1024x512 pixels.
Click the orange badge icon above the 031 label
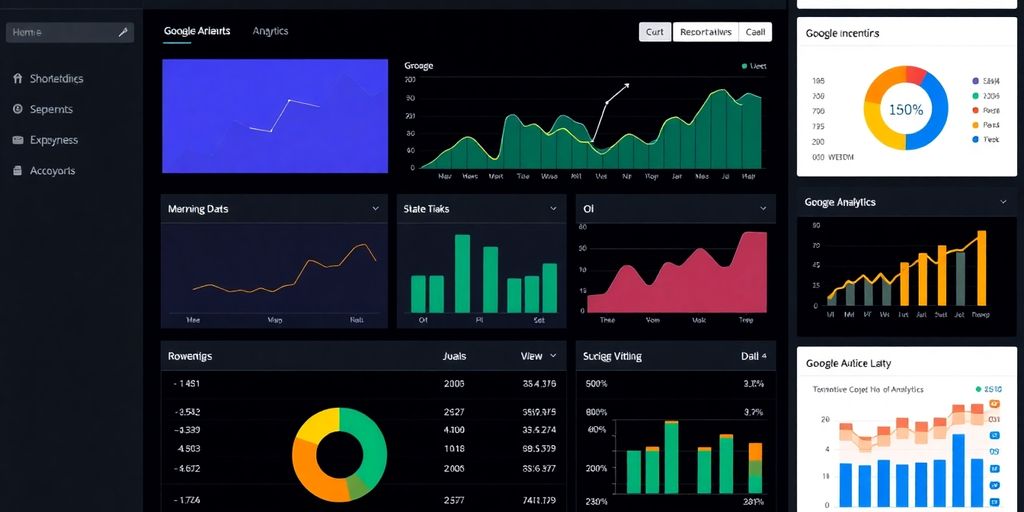coord(995,404)
